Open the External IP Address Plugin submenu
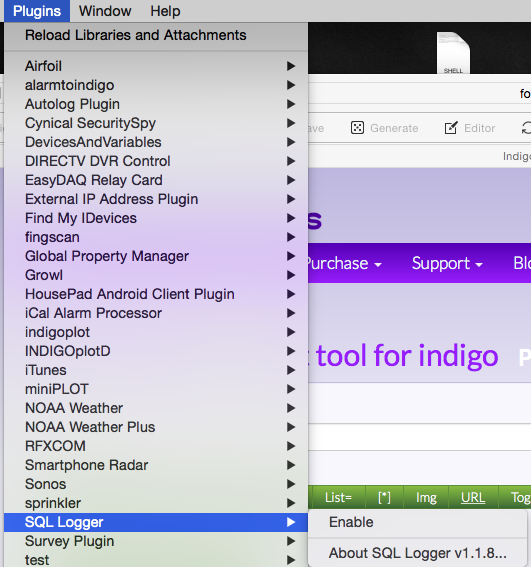This screenshot has width=531, height=567. 156,199
